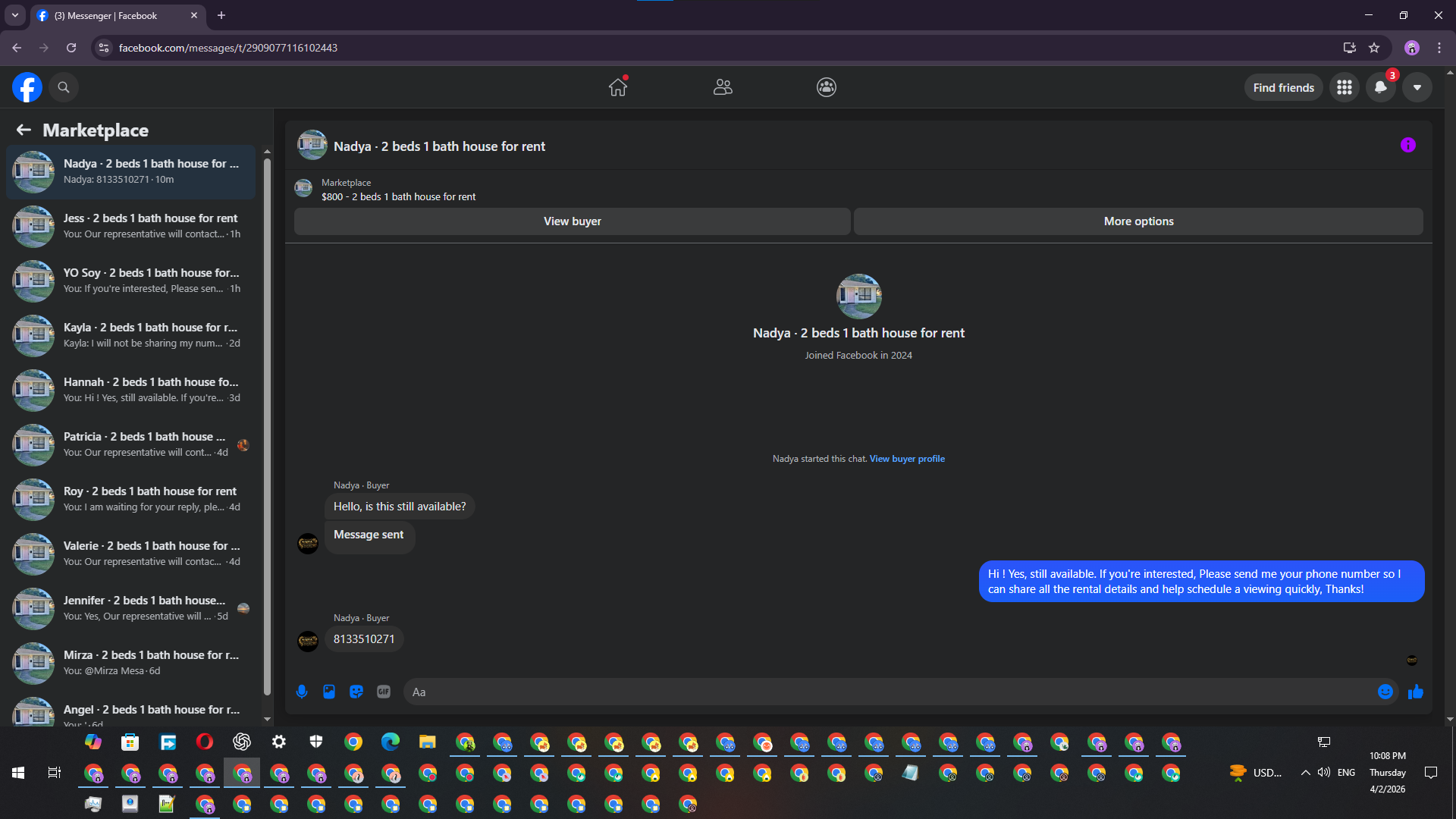The image size is (1456, 819).
Task: Open the Patricia conversation
Action: coord(131,445)
